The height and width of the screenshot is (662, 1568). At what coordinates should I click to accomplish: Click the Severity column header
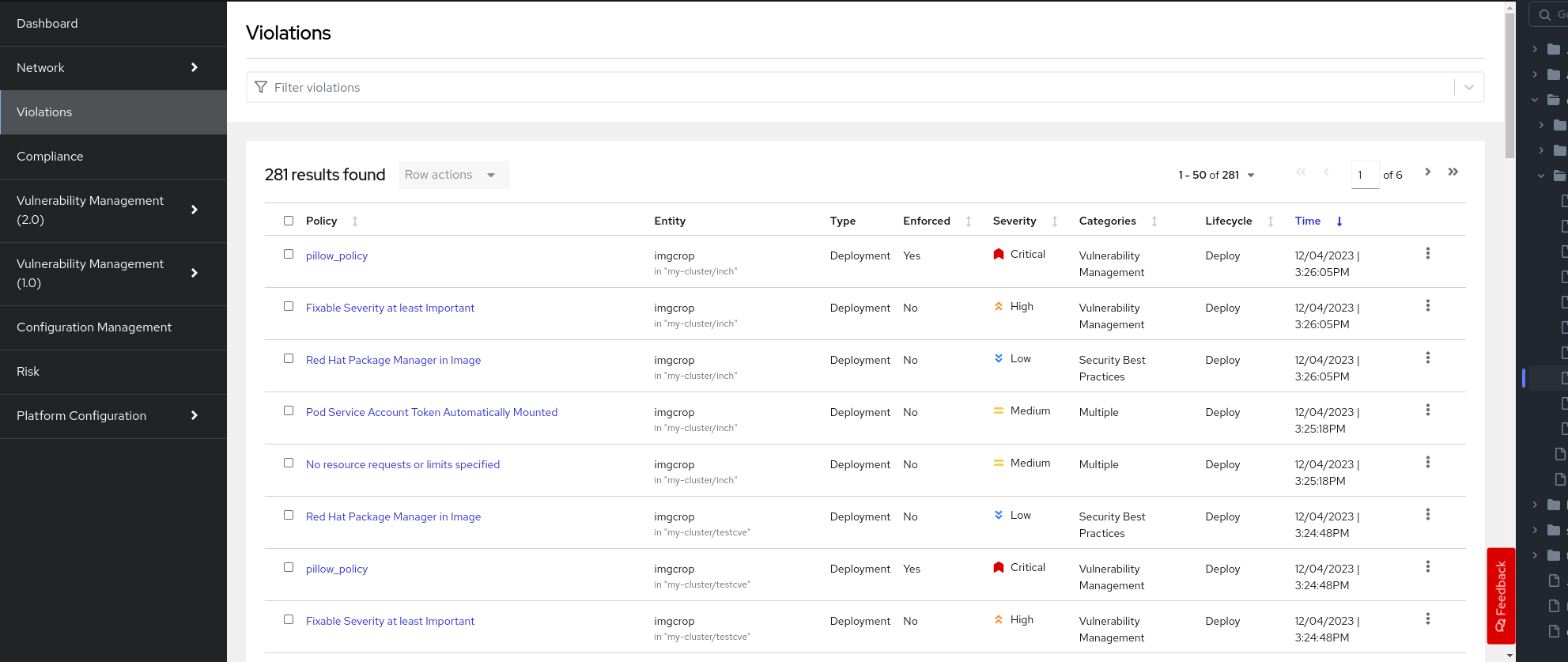point(1014,221)
